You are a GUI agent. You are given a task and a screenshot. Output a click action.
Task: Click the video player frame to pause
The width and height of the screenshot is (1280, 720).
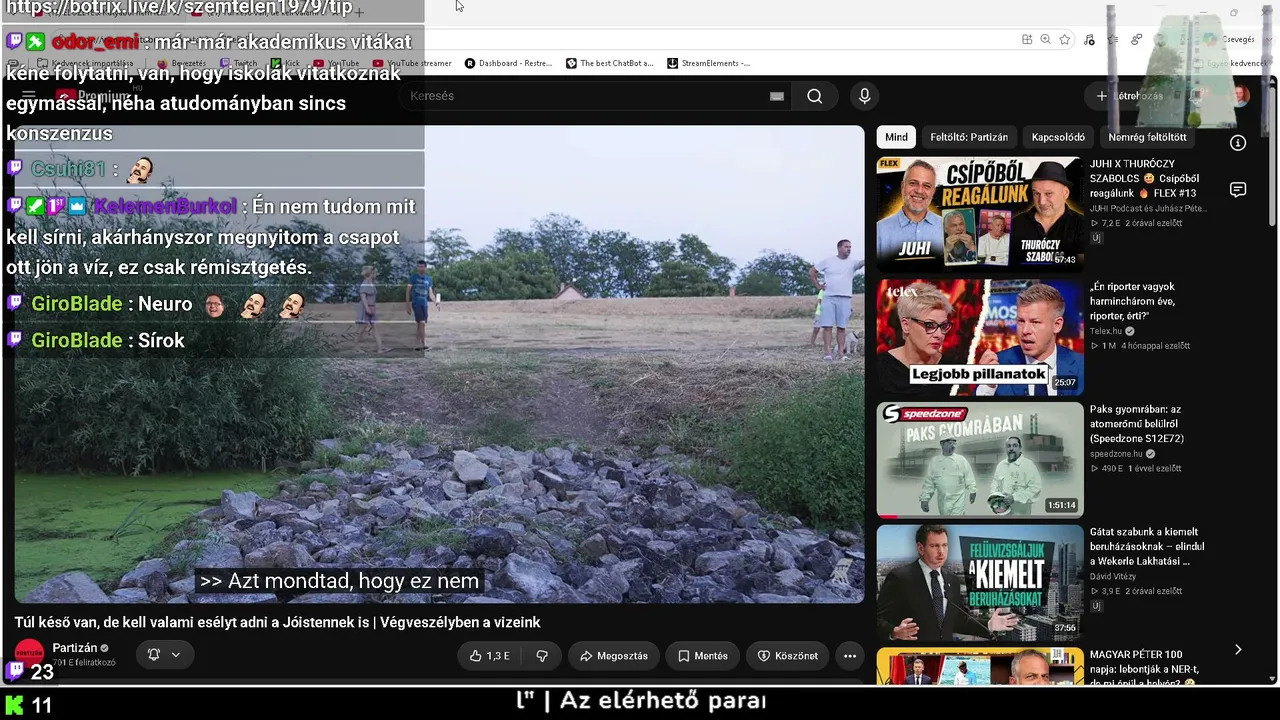point(439,364)
